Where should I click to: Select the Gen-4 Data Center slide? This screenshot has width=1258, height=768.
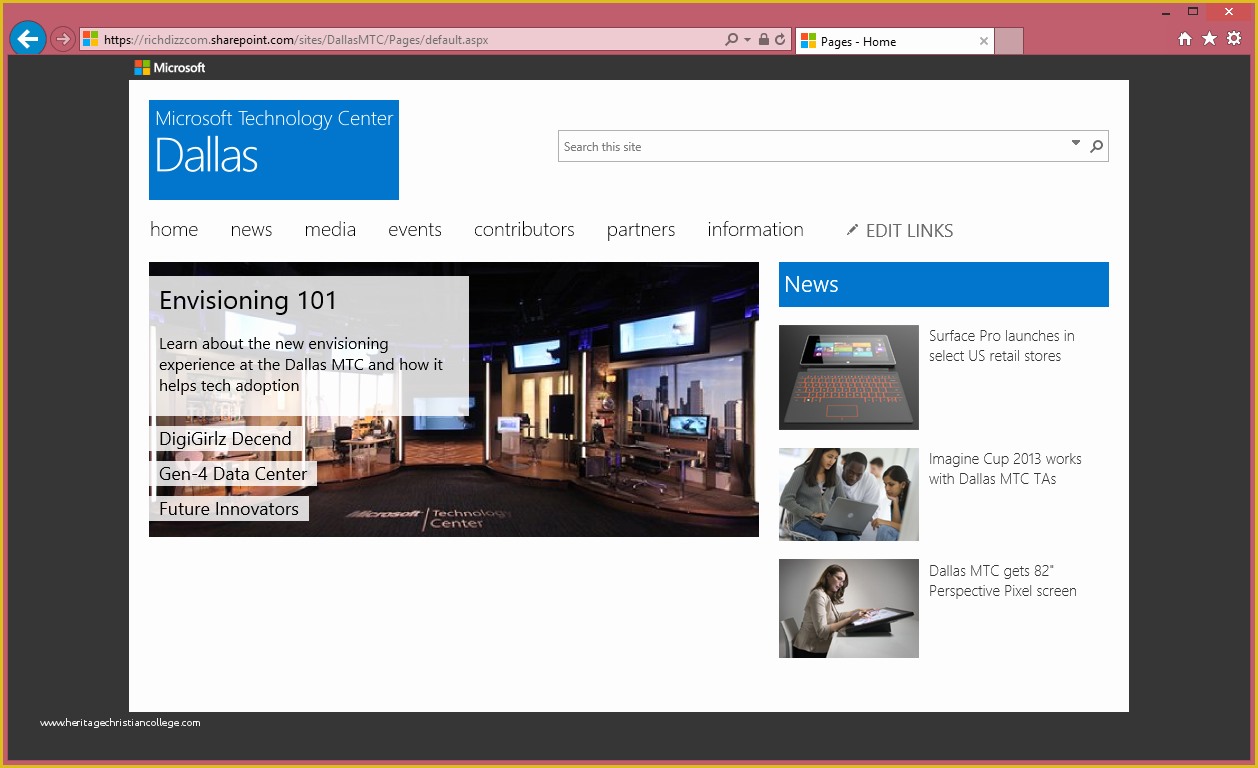click(x=235, y=474)
